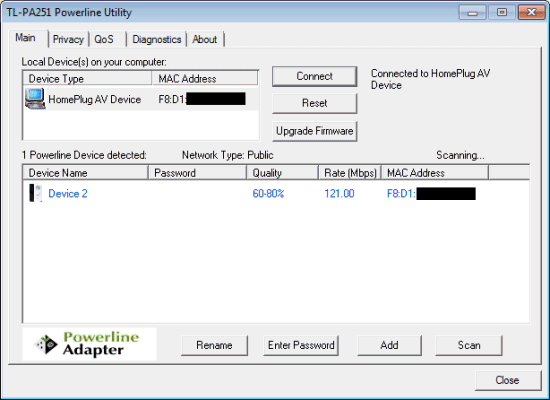Click the Add button
Screen dimensions: 550x400
click(389, 345)
